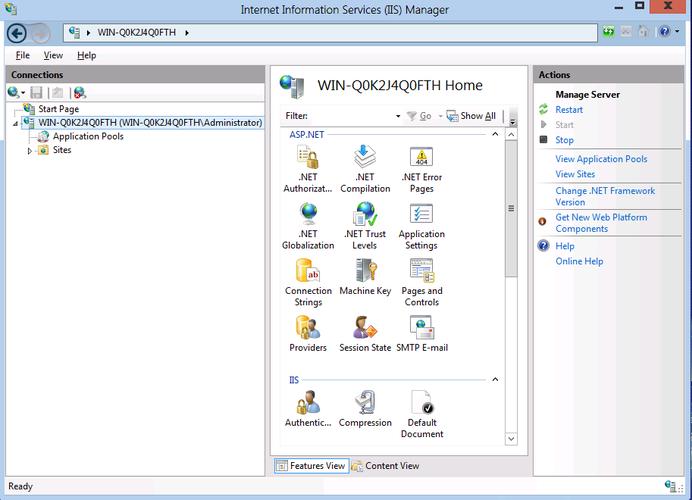Open the .NET Trust Levels feature
Image resolution: width=692 pixels, height=500 pixels.
[365, 226]
